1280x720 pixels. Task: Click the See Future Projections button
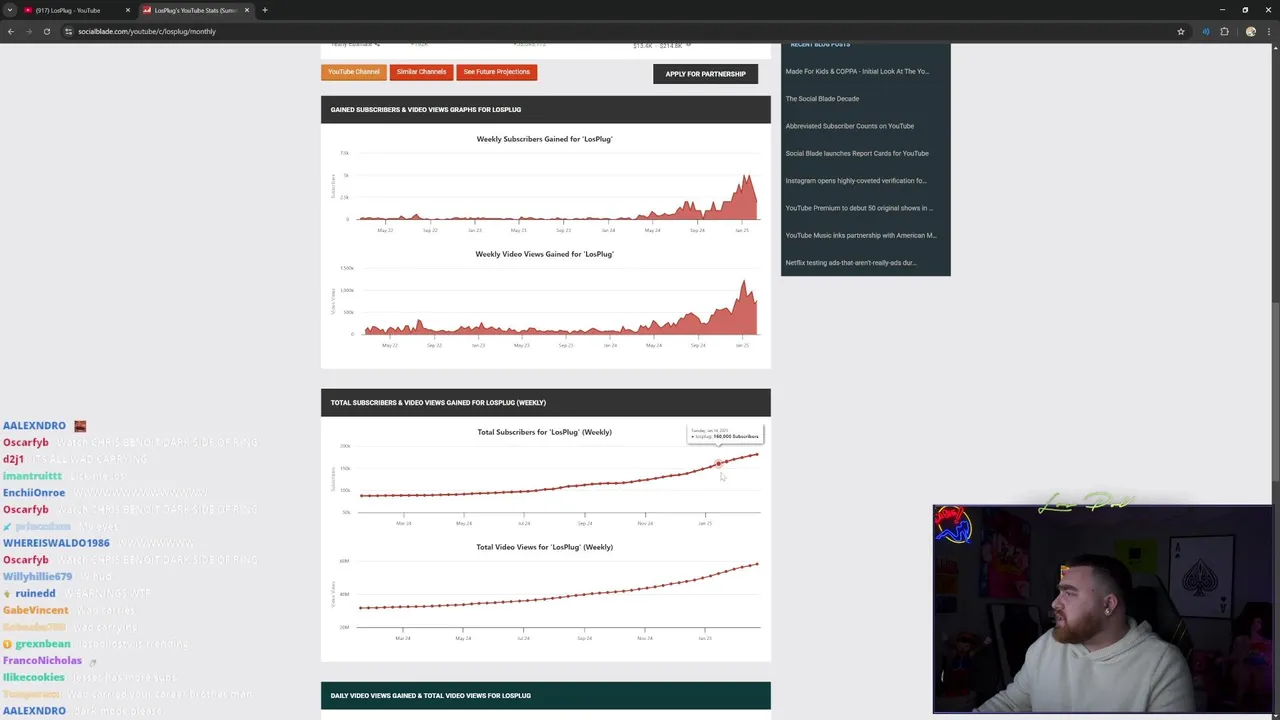[x=497, y=72]
